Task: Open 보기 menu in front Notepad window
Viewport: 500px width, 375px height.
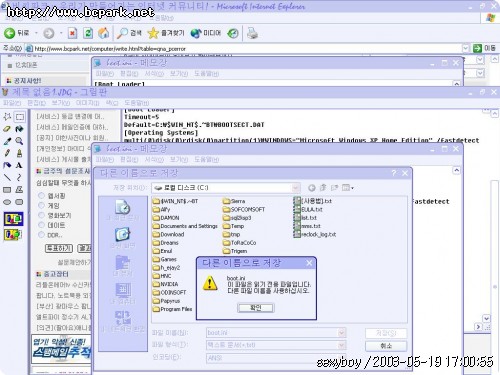Action: click(x=179, y=160)
